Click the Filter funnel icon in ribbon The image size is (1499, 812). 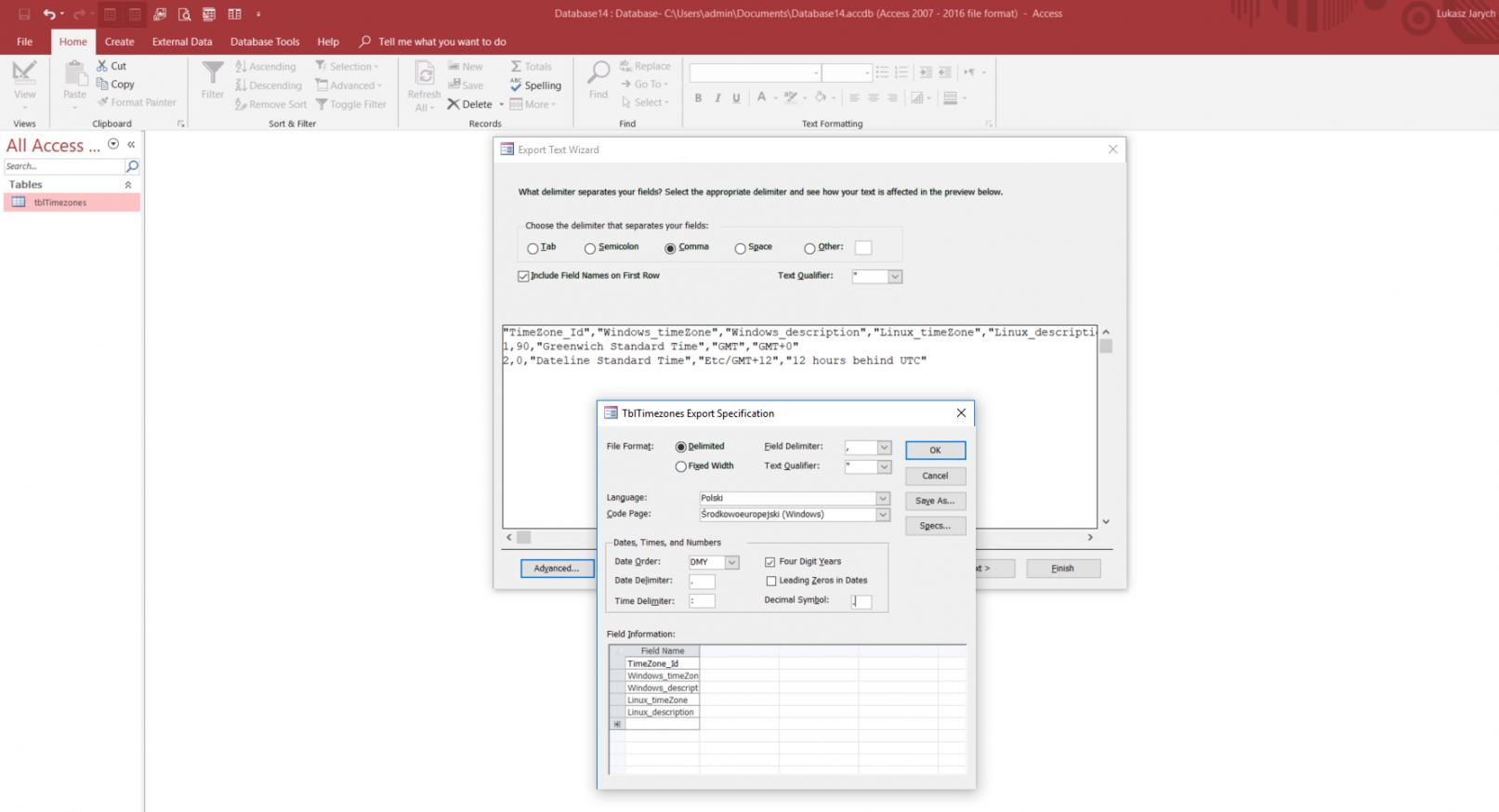pyautogui.click(x=213, y=73)
